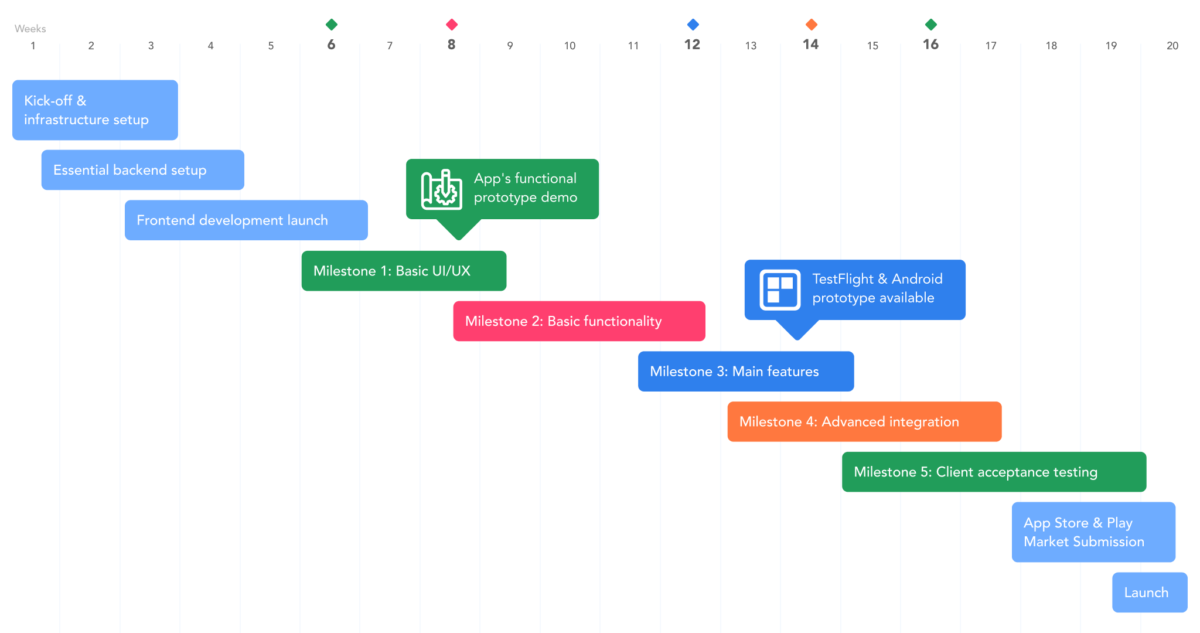The image size is (1200, 633).
Task: Click the Launch button
Action: point(1149,592)
